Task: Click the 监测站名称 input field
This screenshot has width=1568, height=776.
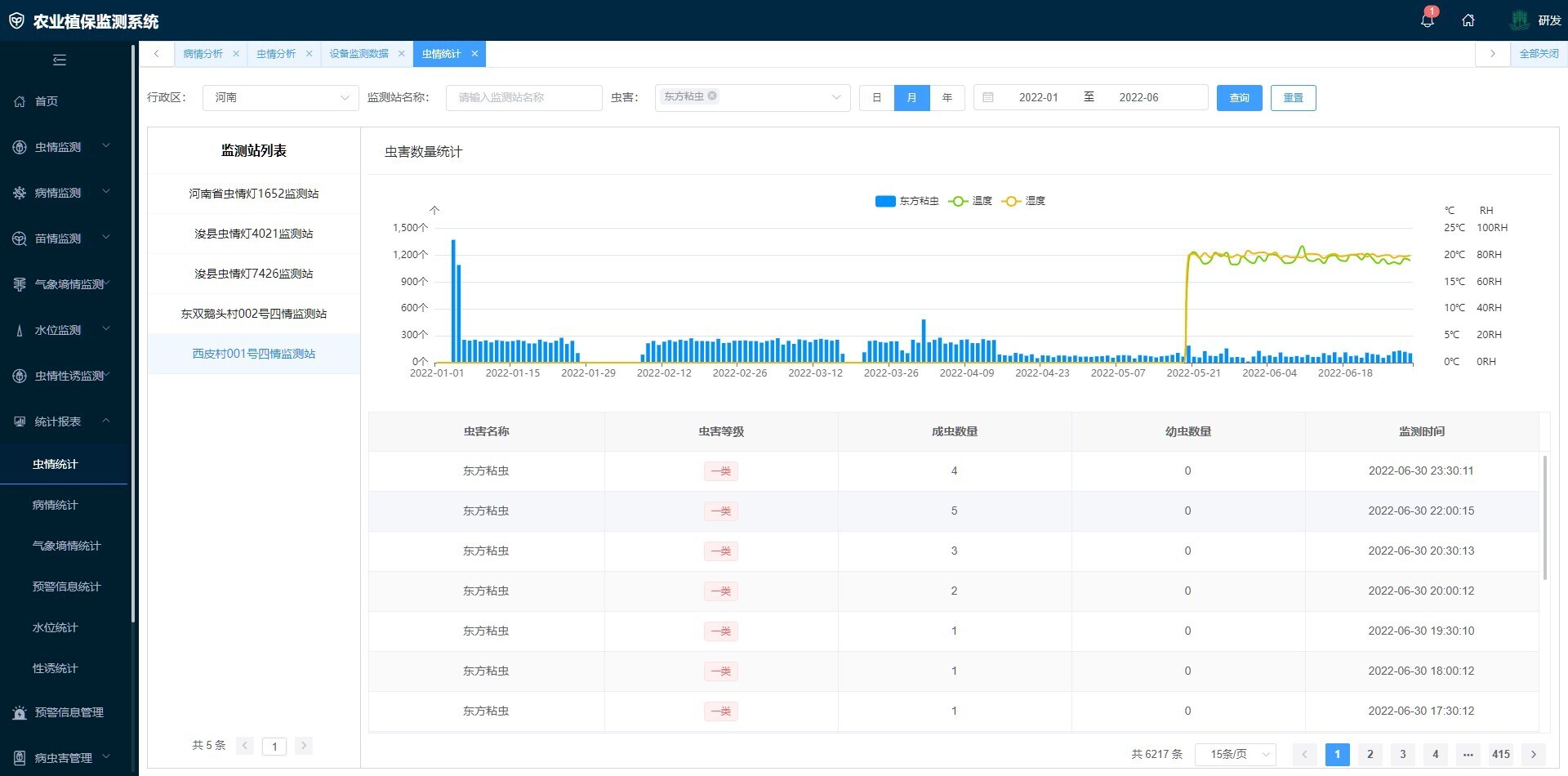Action: click(523, 97)
